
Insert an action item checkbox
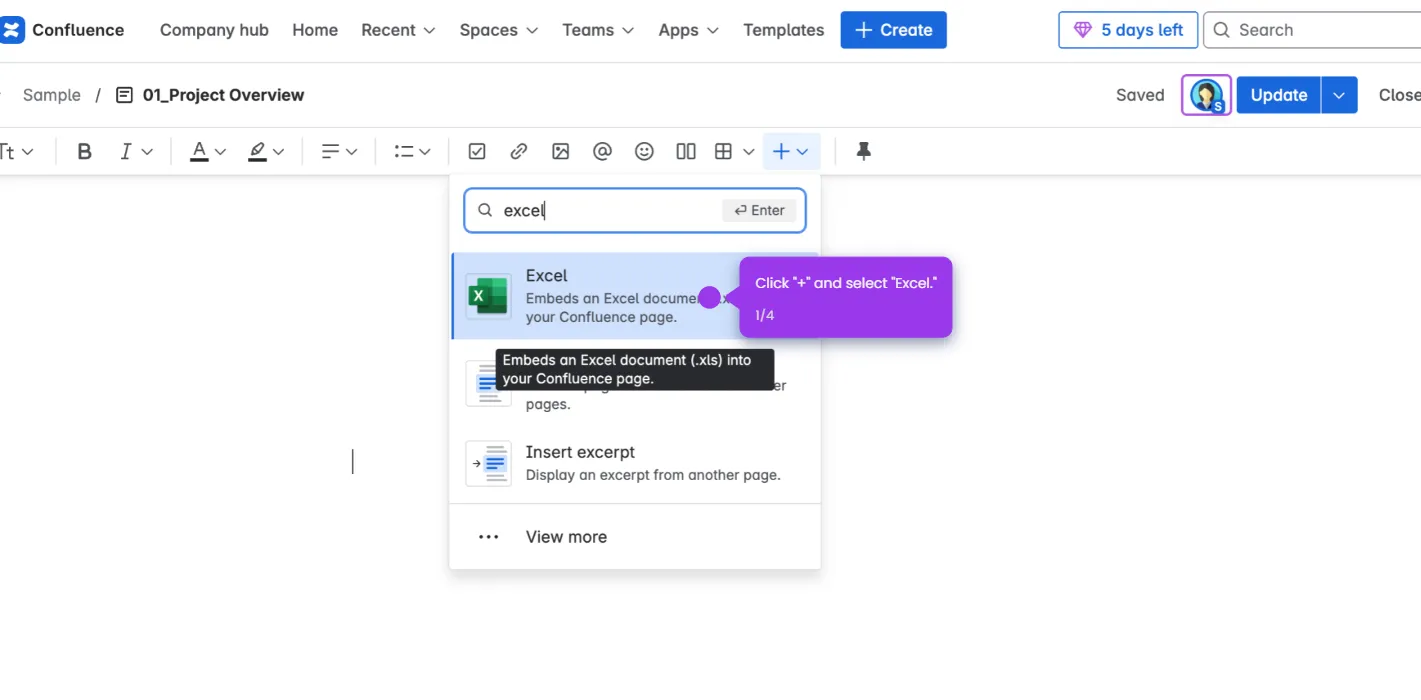[477, 151]
